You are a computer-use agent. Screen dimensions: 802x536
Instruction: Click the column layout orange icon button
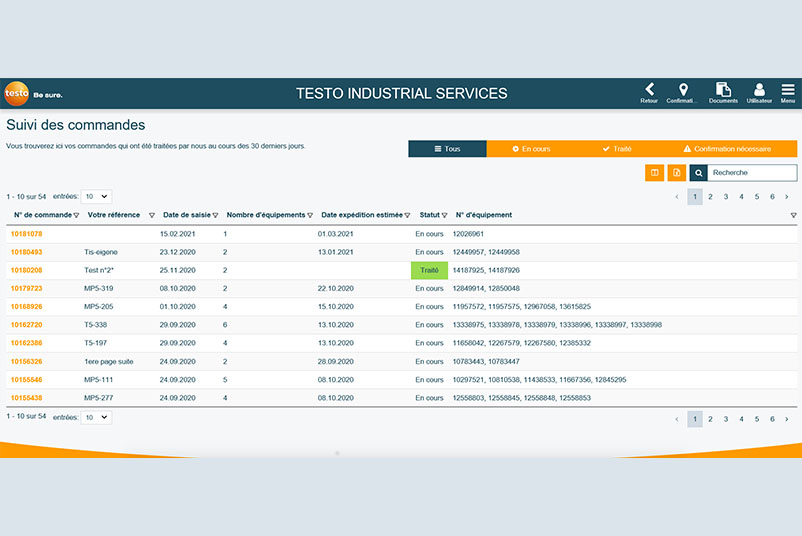click(x=654, y=173)
